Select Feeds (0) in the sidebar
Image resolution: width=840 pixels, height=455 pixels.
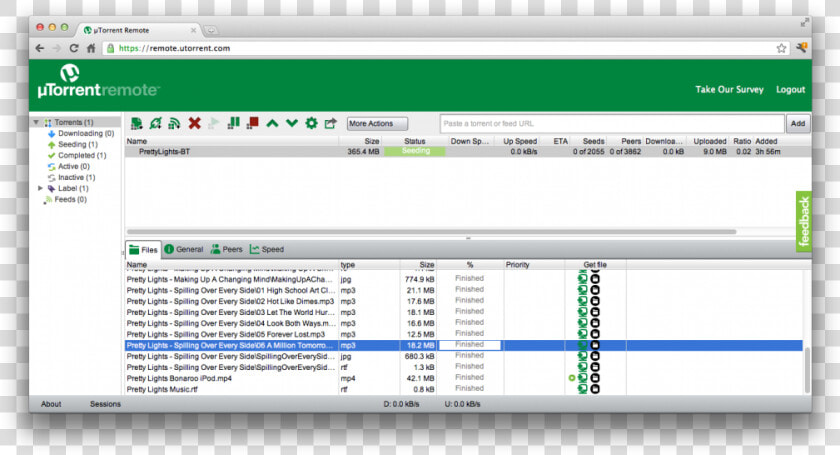[x=70, y=199]
